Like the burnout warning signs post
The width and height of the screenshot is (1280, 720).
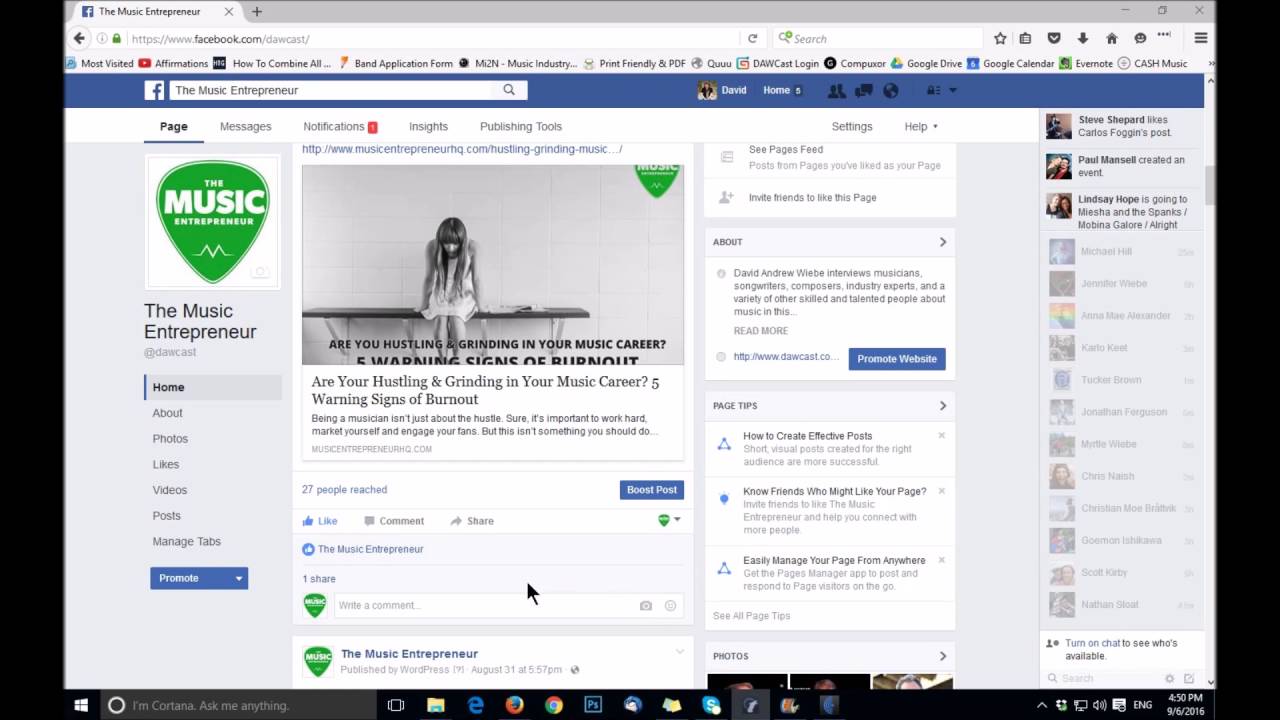pyautogui.click(x=318, y=520)
